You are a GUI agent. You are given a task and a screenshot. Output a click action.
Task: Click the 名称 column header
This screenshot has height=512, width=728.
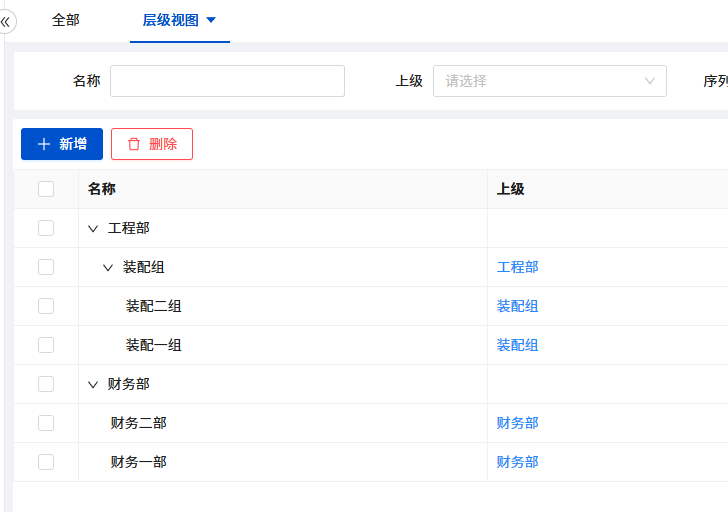(102, 189)
